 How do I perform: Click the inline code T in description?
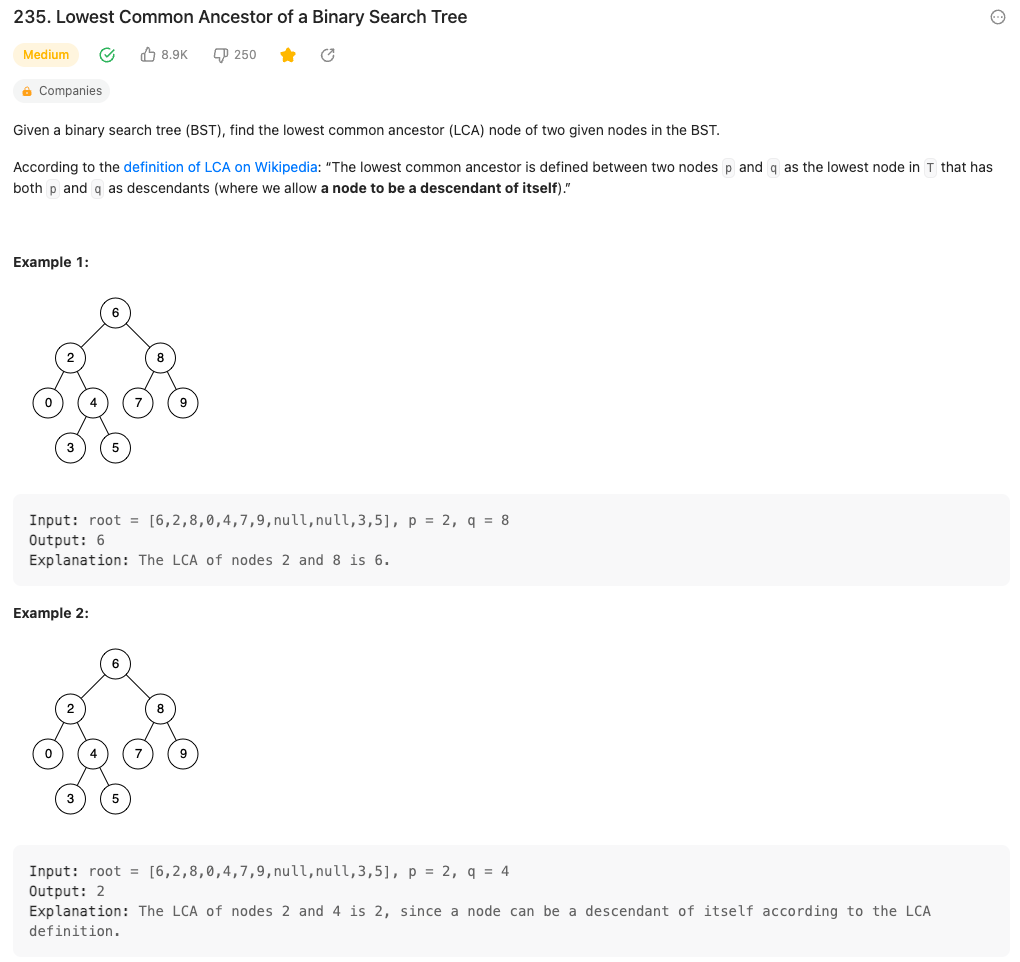coord(930,168)
